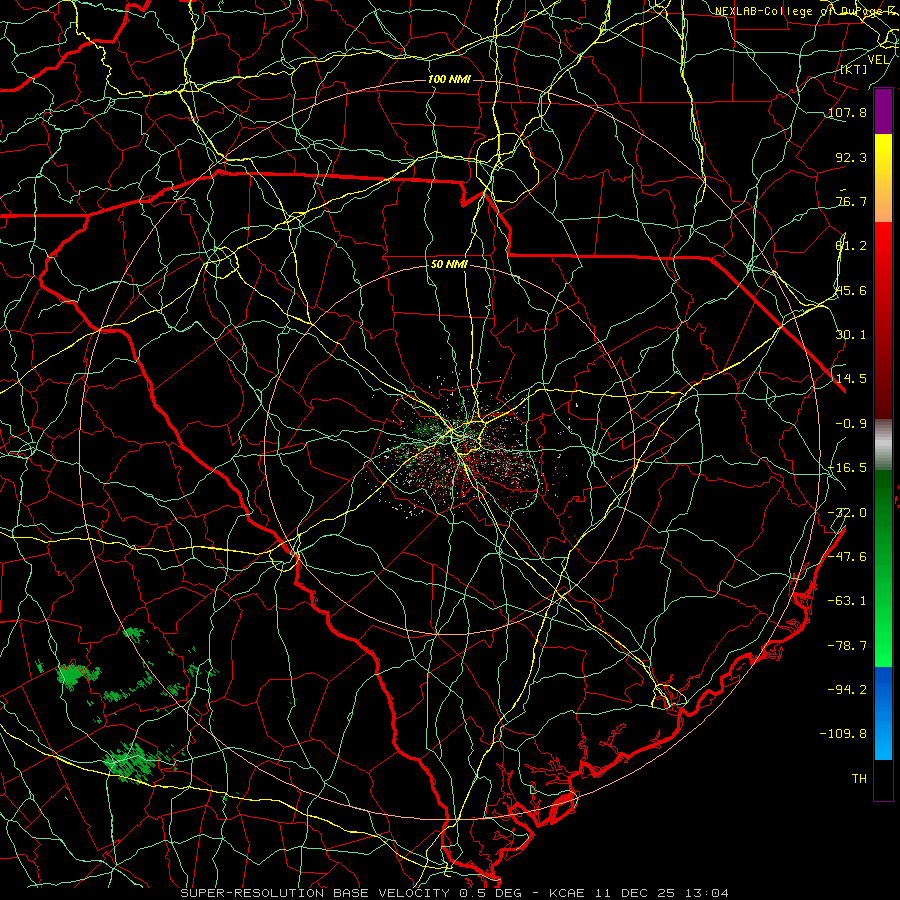The width and height of the screenshot is (900, 900).
Task: Click the -63.1 value on velocity scale
Action: [847, 601]
